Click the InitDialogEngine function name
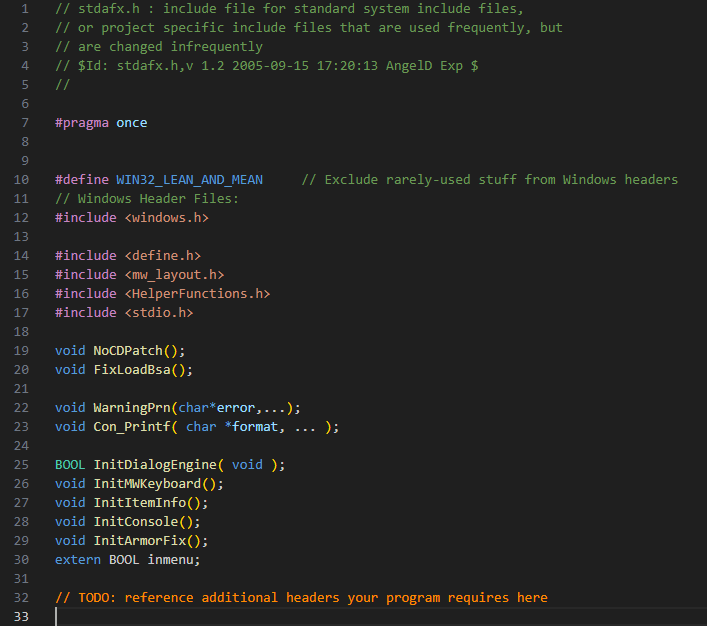 (155, 465)
